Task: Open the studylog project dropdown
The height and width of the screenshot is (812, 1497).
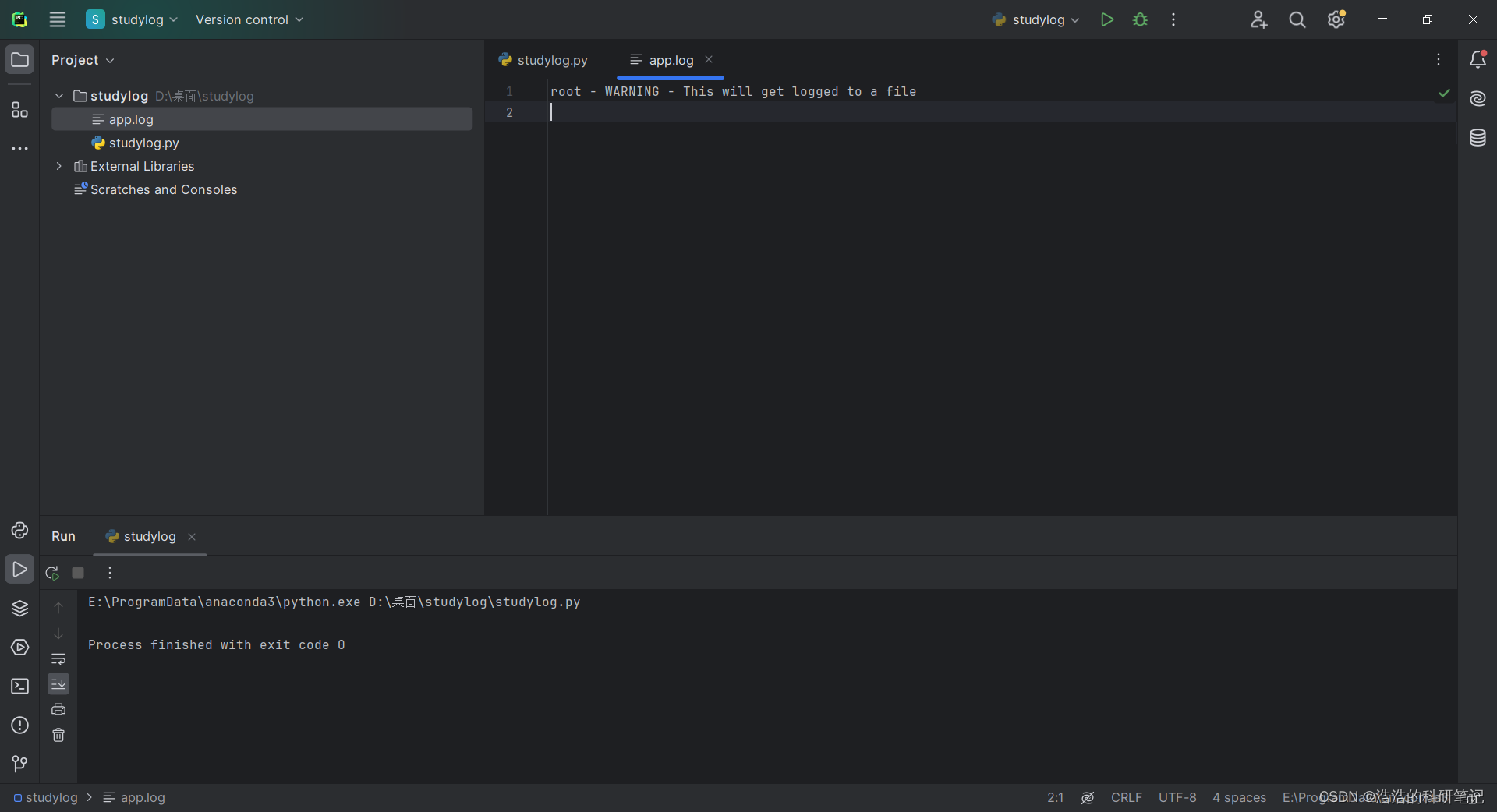Action: (x=132, y=19)
